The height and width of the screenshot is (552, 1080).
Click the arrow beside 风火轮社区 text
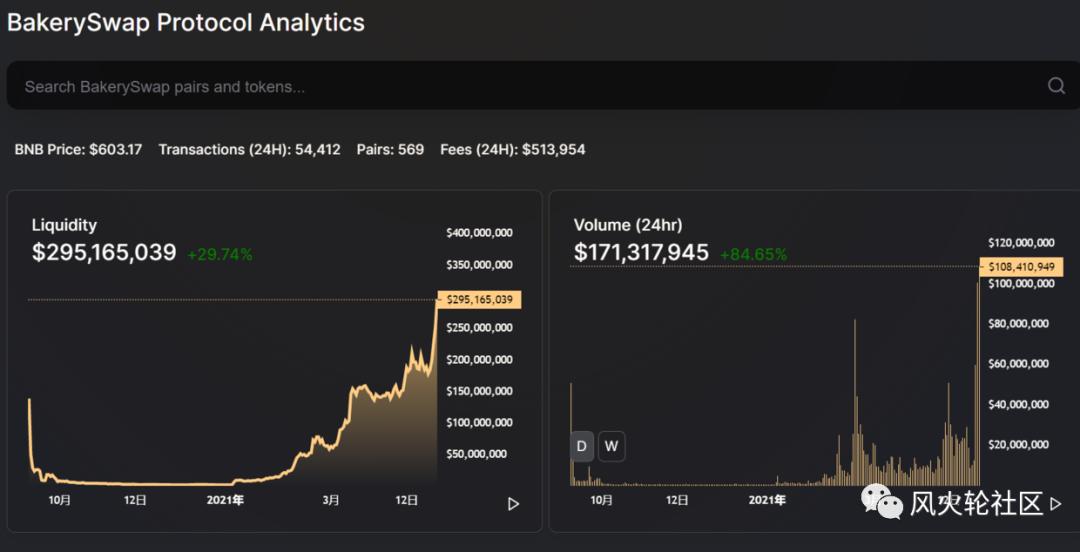coord(1057,504)
